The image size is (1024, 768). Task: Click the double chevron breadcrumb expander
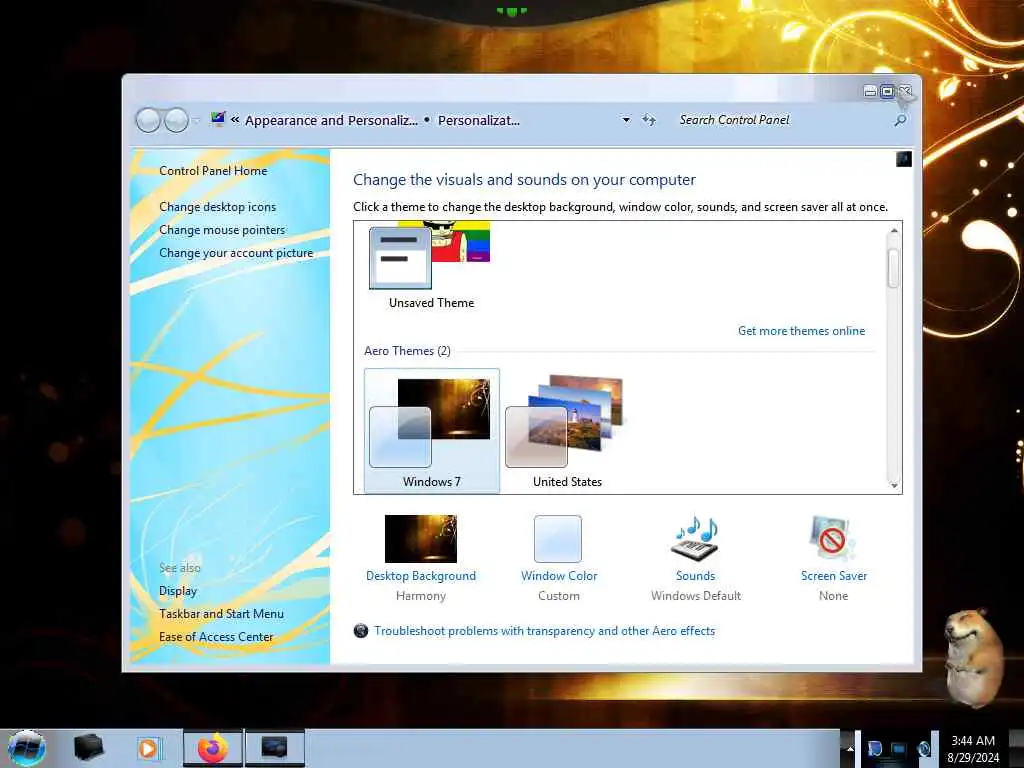point(235,120)
